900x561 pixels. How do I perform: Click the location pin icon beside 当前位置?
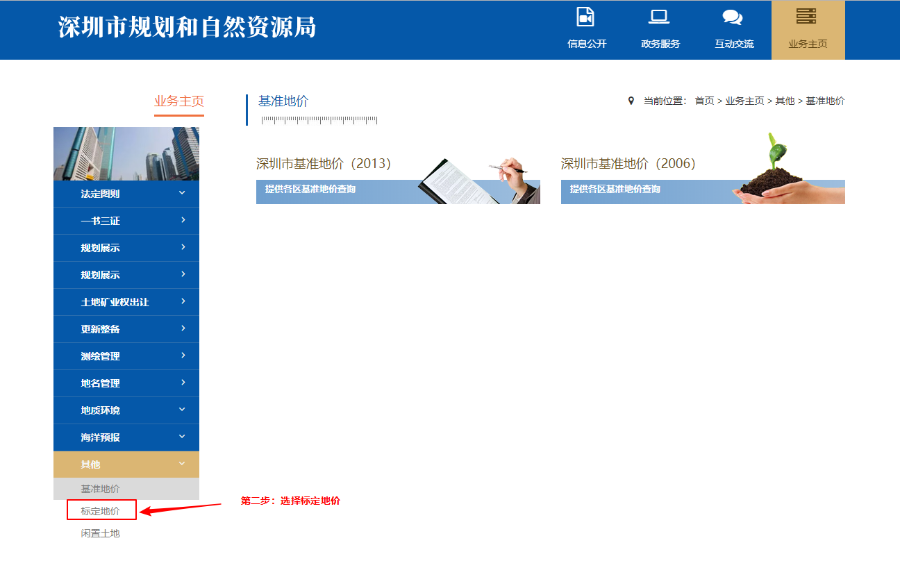pos(631,101)
